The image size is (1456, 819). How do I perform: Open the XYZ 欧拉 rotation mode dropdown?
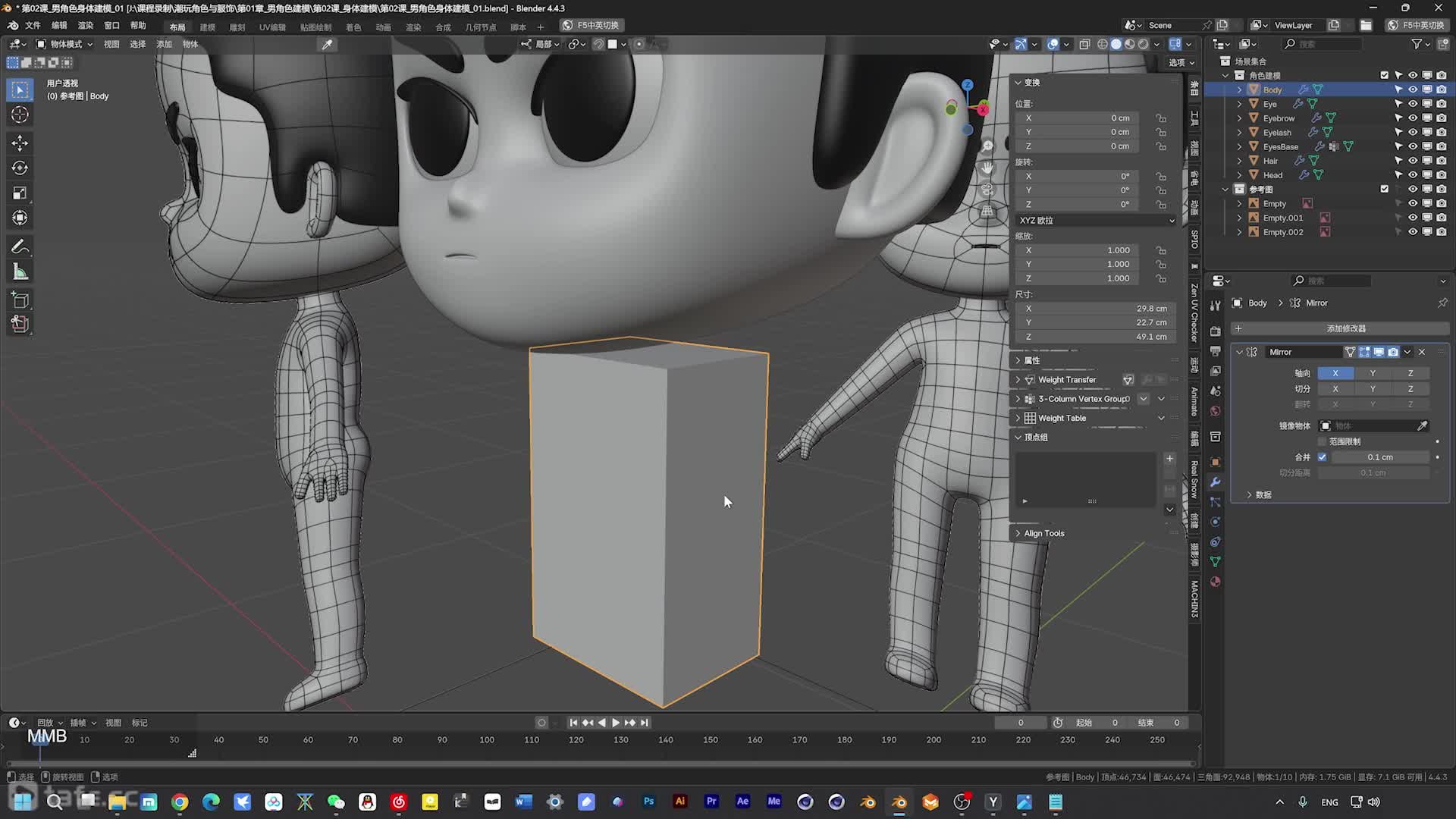(x=1096, y=220)
